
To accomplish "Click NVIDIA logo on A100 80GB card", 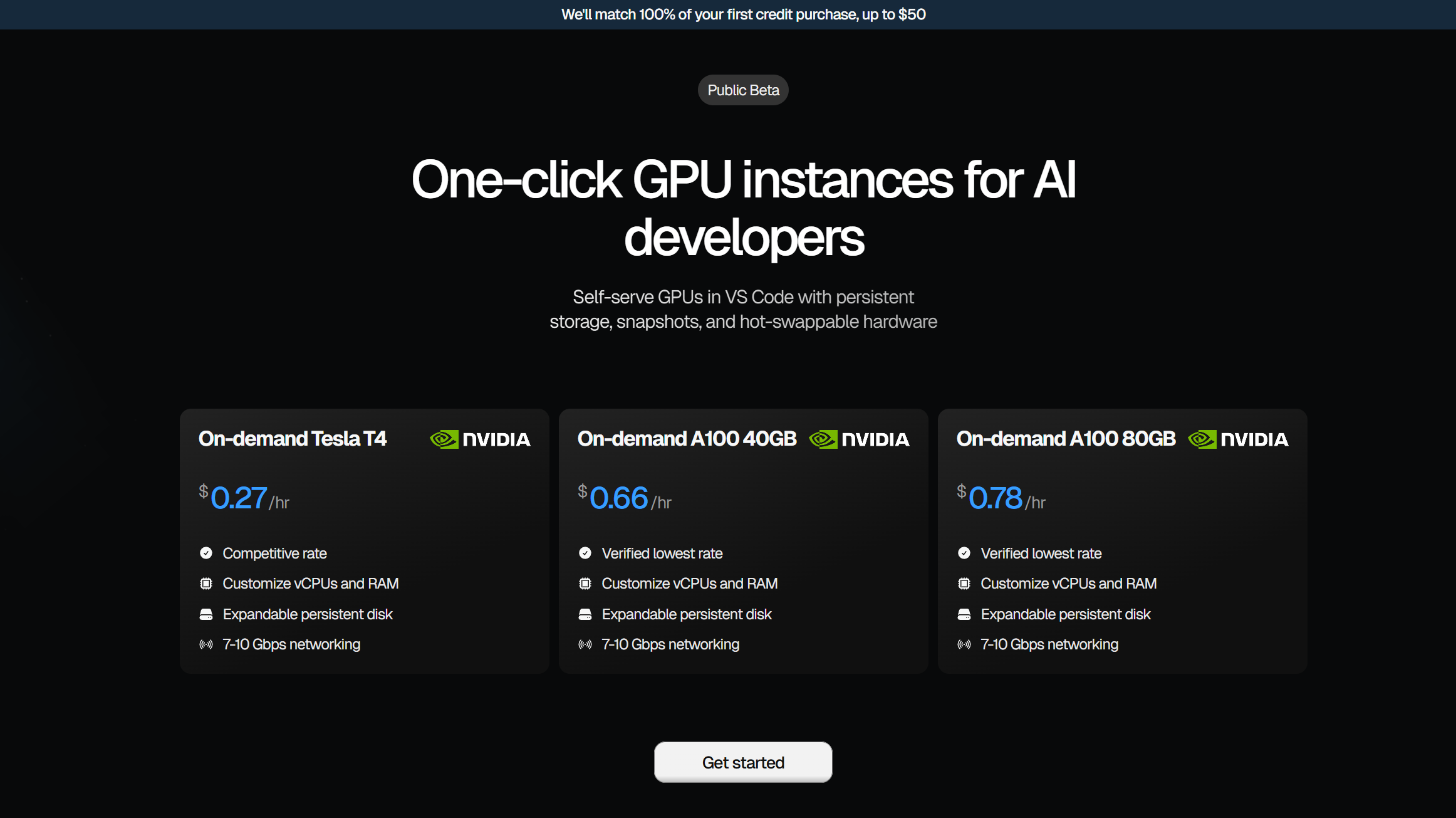I will click(1238, 439).
